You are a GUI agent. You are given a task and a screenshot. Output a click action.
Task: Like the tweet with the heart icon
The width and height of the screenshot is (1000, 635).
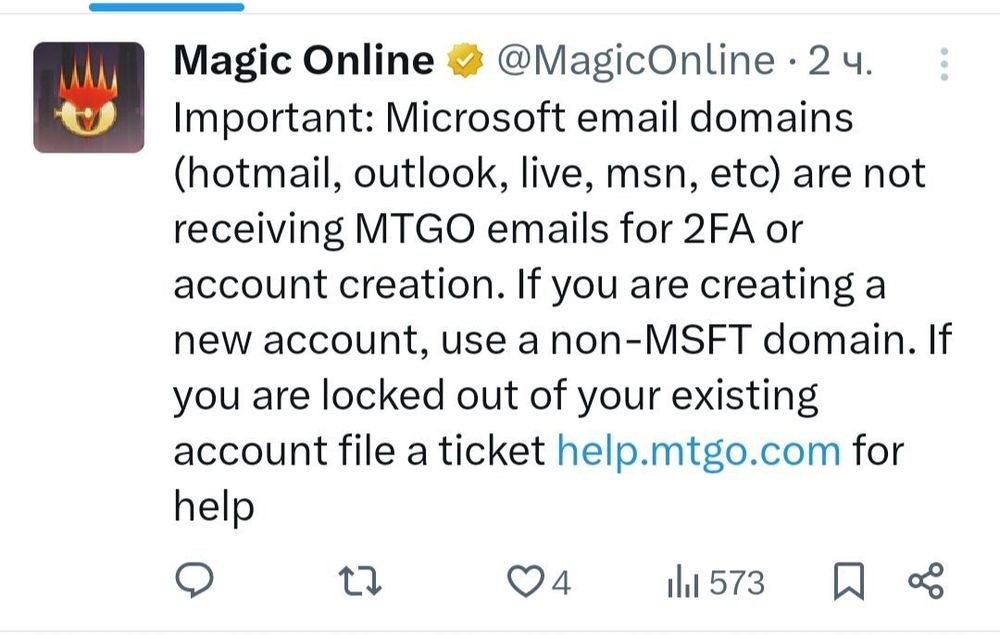tap(523, 581)
